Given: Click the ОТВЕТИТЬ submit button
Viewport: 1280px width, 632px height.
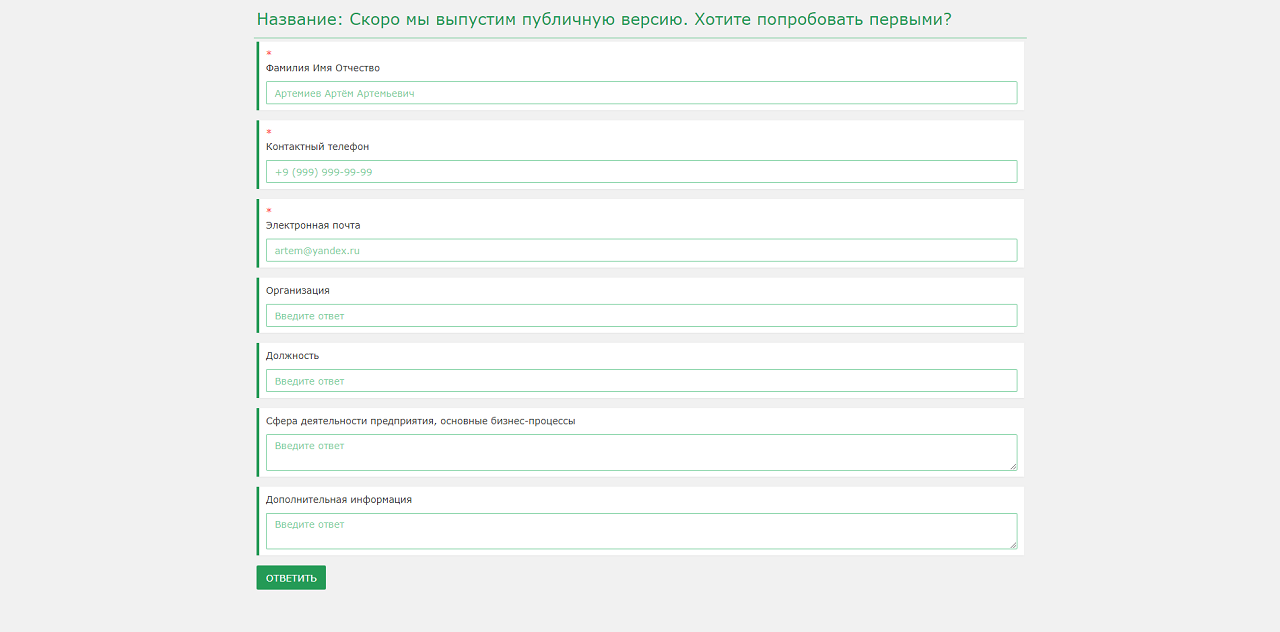Looking at the screenshot, I should click(x=290, y=577).
